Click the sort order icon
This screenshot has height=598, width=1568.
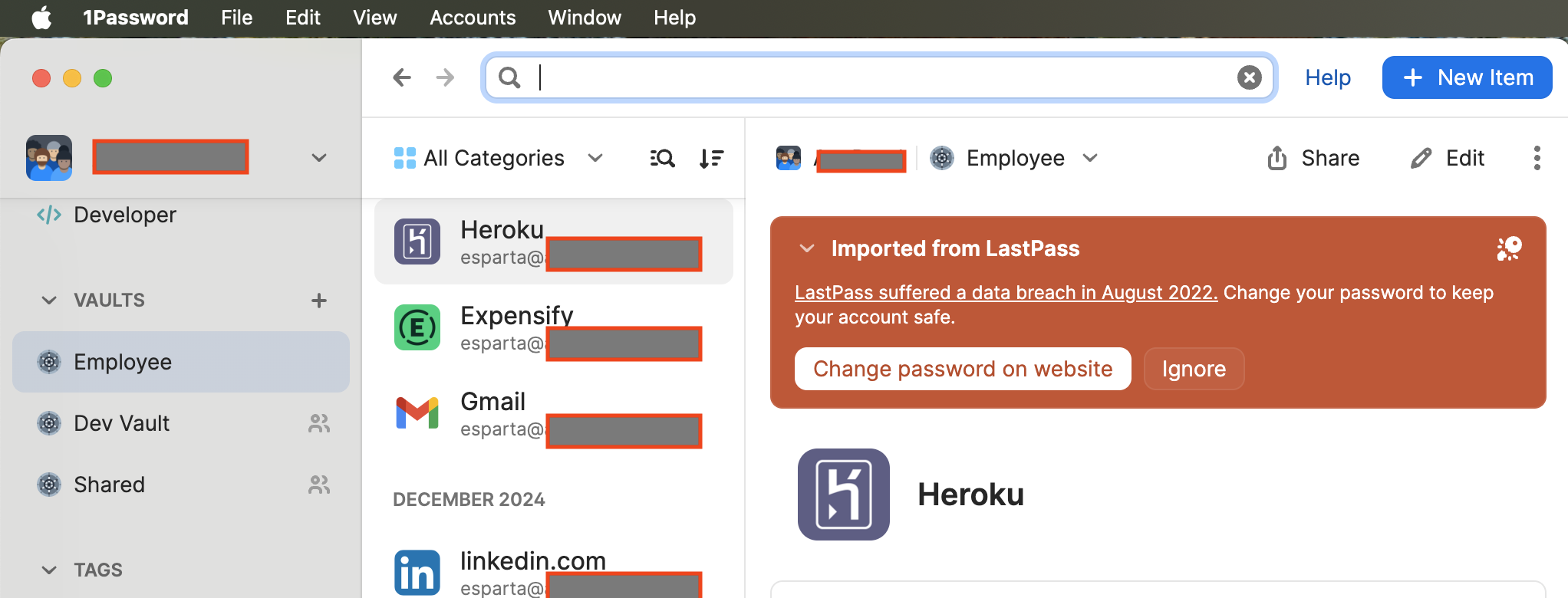[711, 159]
